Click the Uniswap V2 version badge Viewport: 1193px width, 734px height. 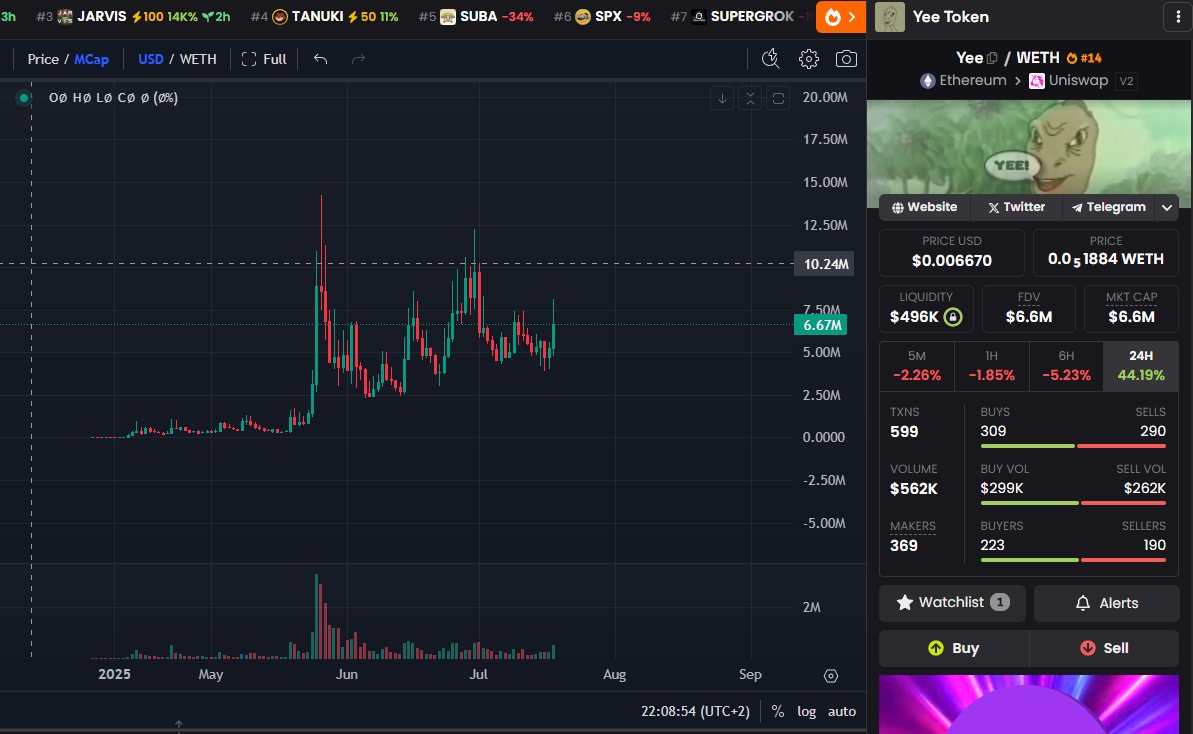[x=1127, y=81]
